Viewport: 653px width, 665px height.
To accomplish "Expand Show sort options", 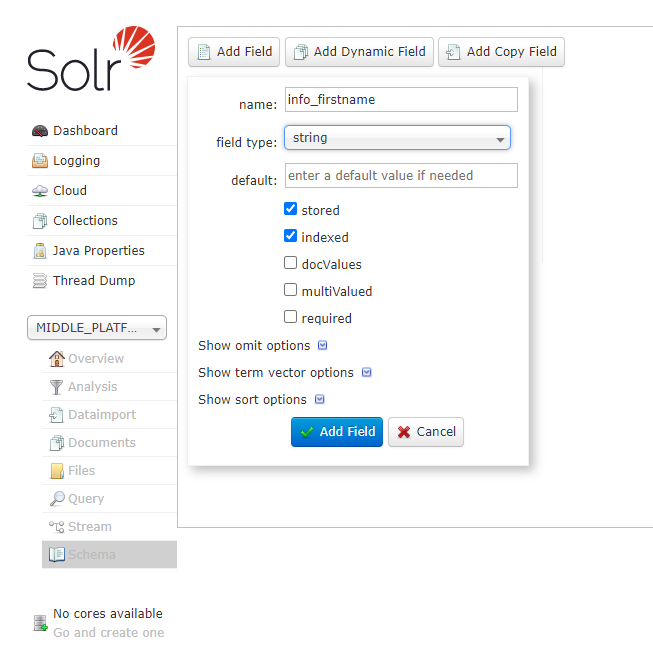I will 261,400.
